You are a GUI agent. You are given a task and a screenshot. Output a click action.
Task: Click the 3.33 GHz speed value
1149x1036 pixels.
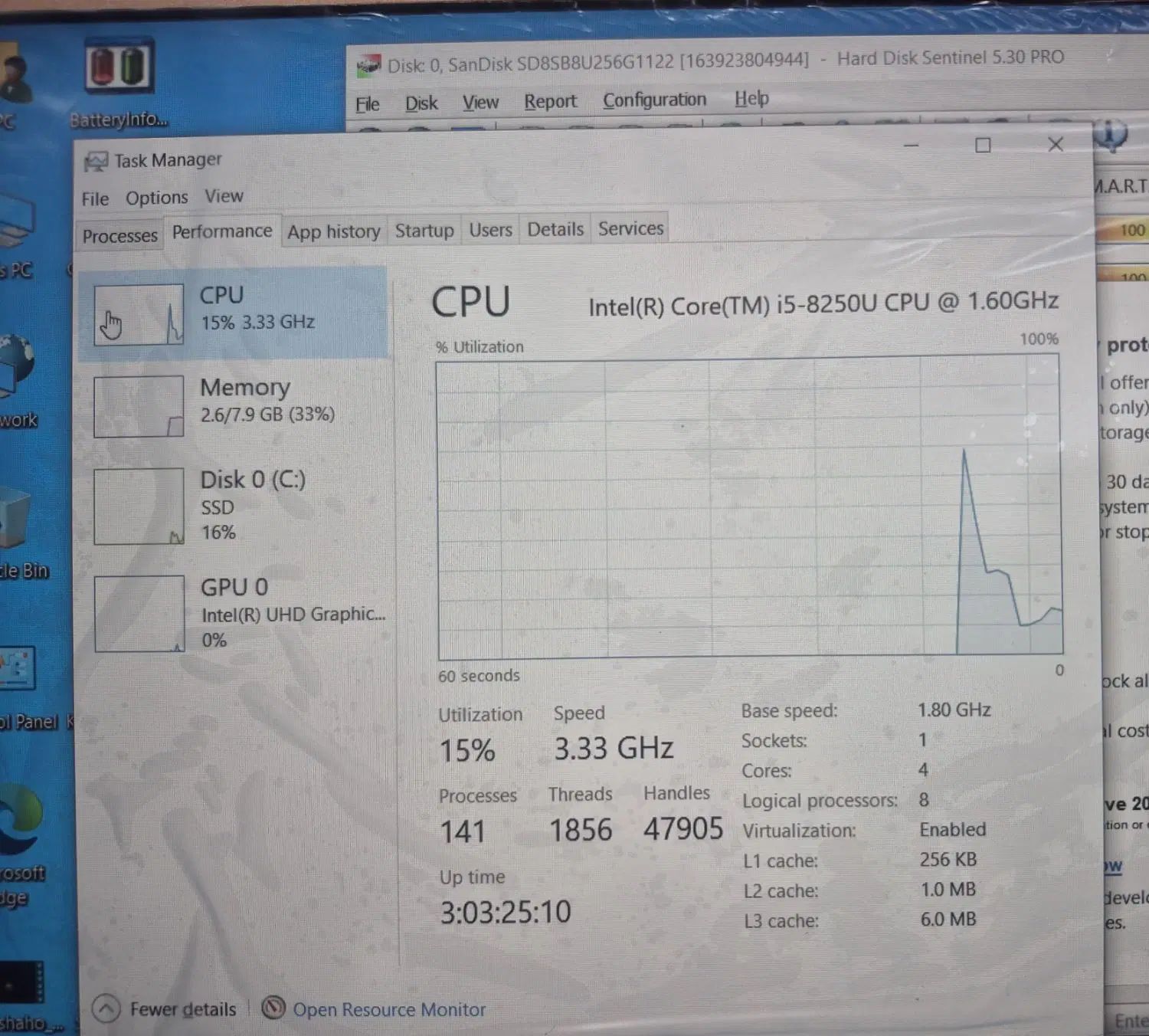coord(614,748)
